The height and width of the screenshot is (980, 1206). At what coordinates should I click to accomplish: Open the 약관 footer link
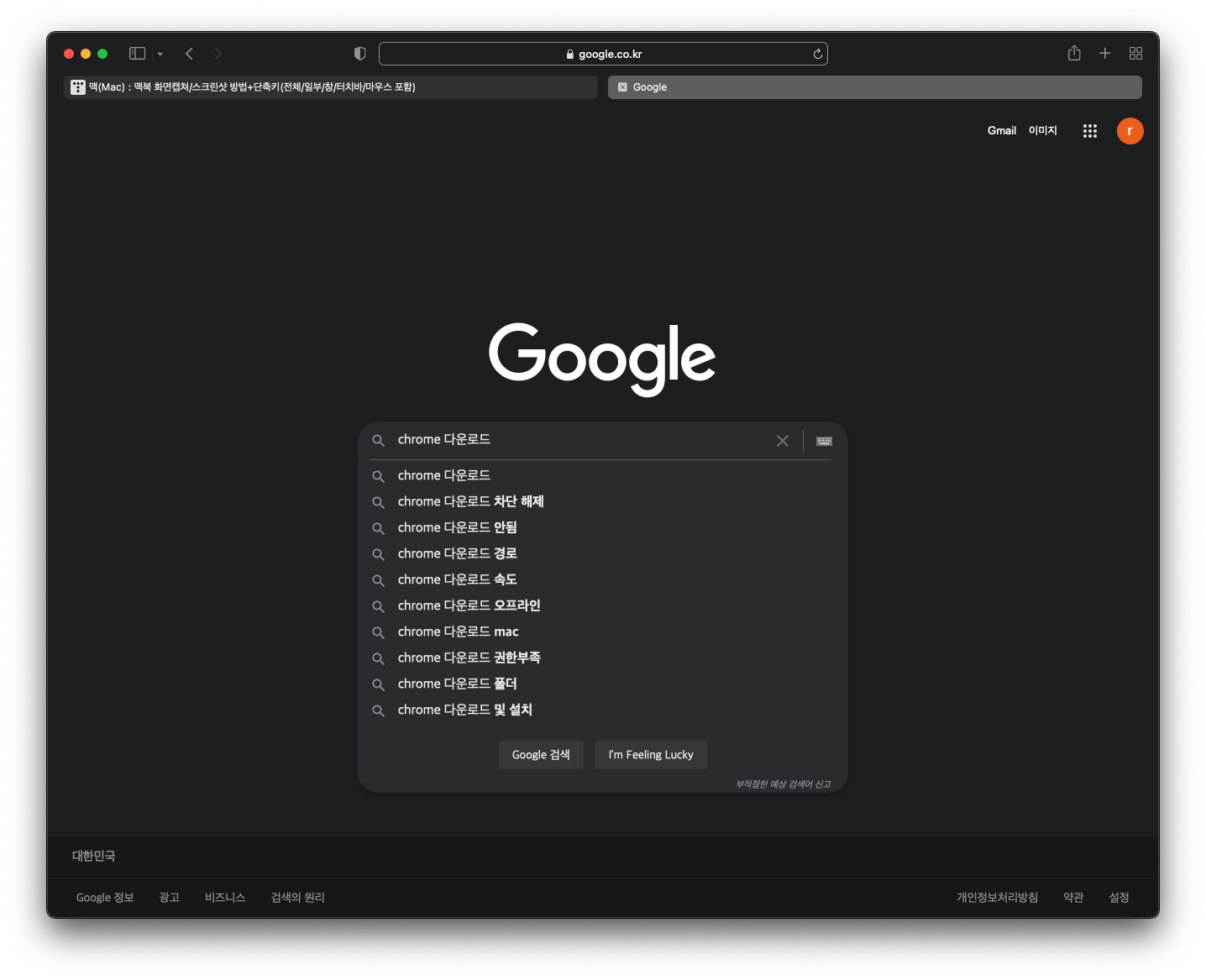[1073, 898]
